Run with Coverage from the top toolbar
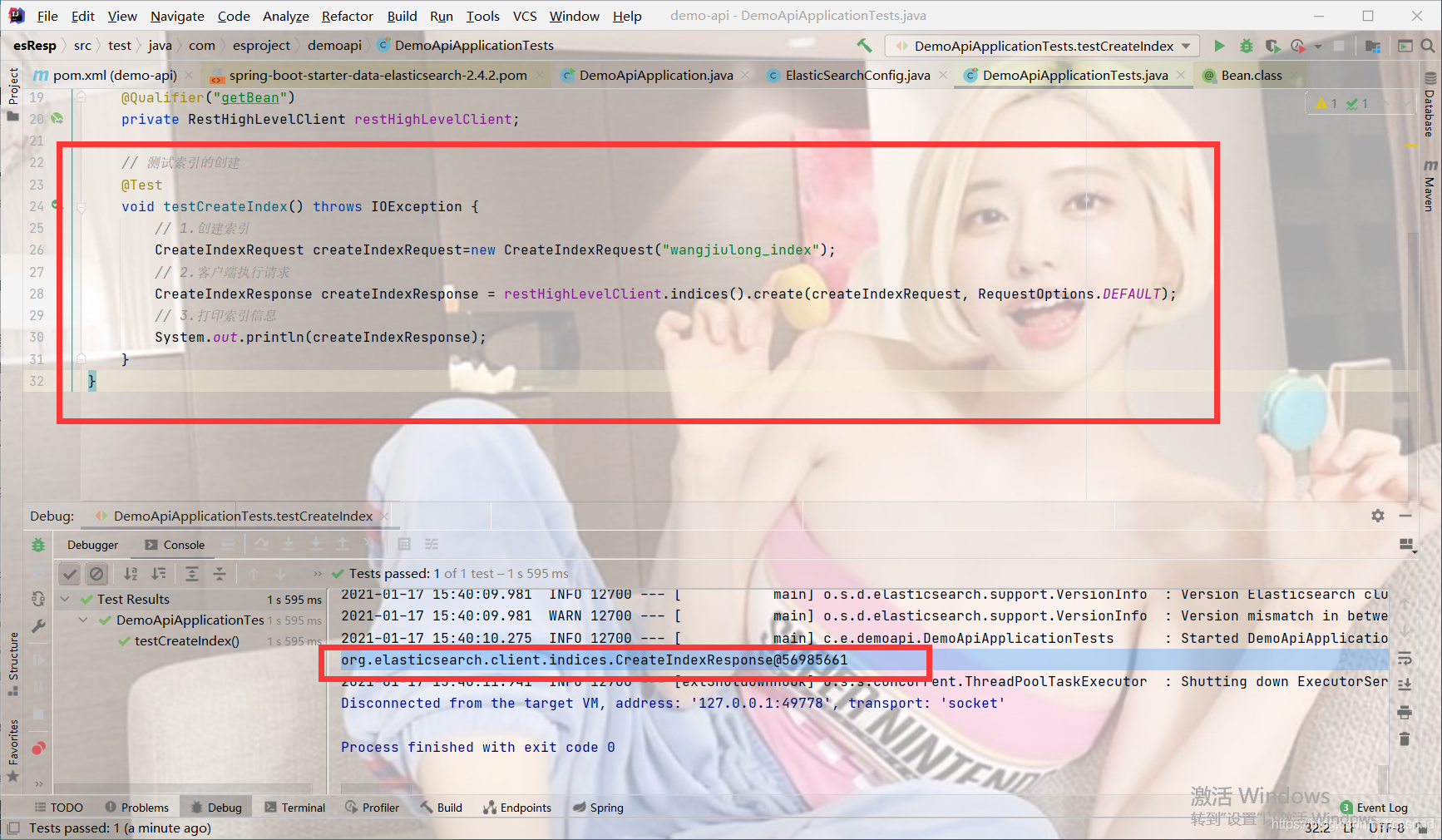1442x840 pixels. [1272, 46]
